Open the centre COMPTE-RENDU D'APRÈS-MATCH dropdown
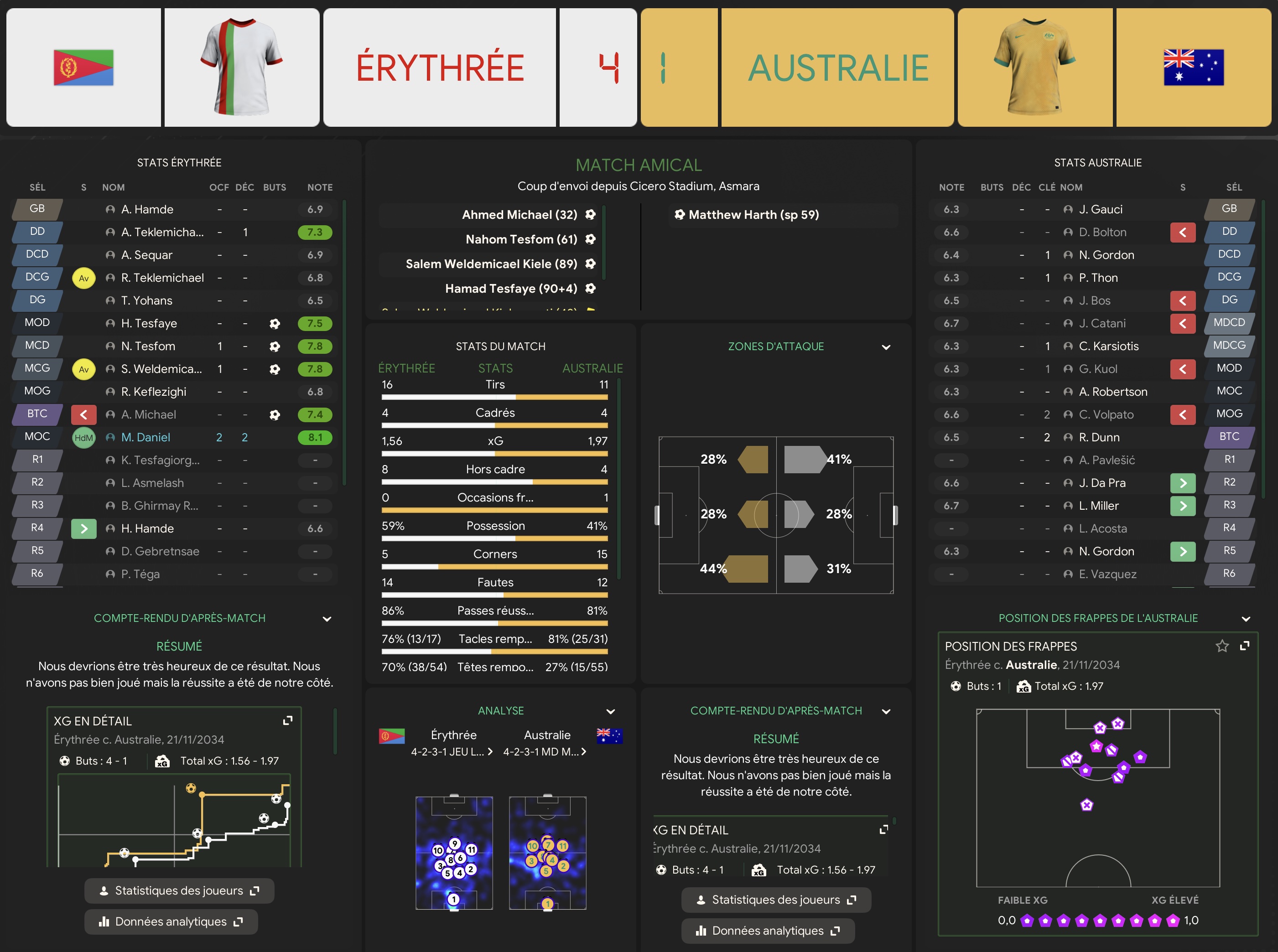Screen dimensions: 1278x952 [x=886, y=712]
